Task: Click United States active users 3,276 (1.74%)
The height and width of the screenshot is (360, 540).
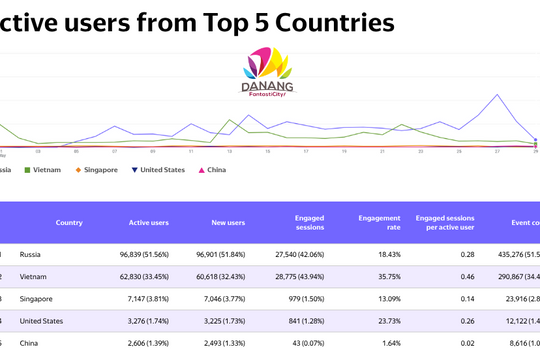Action: click(x=148, y=321)
